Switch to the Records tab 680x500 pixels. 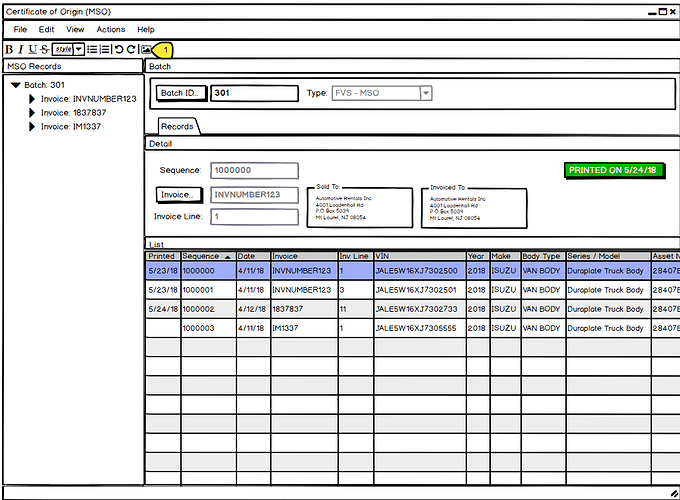177,127
